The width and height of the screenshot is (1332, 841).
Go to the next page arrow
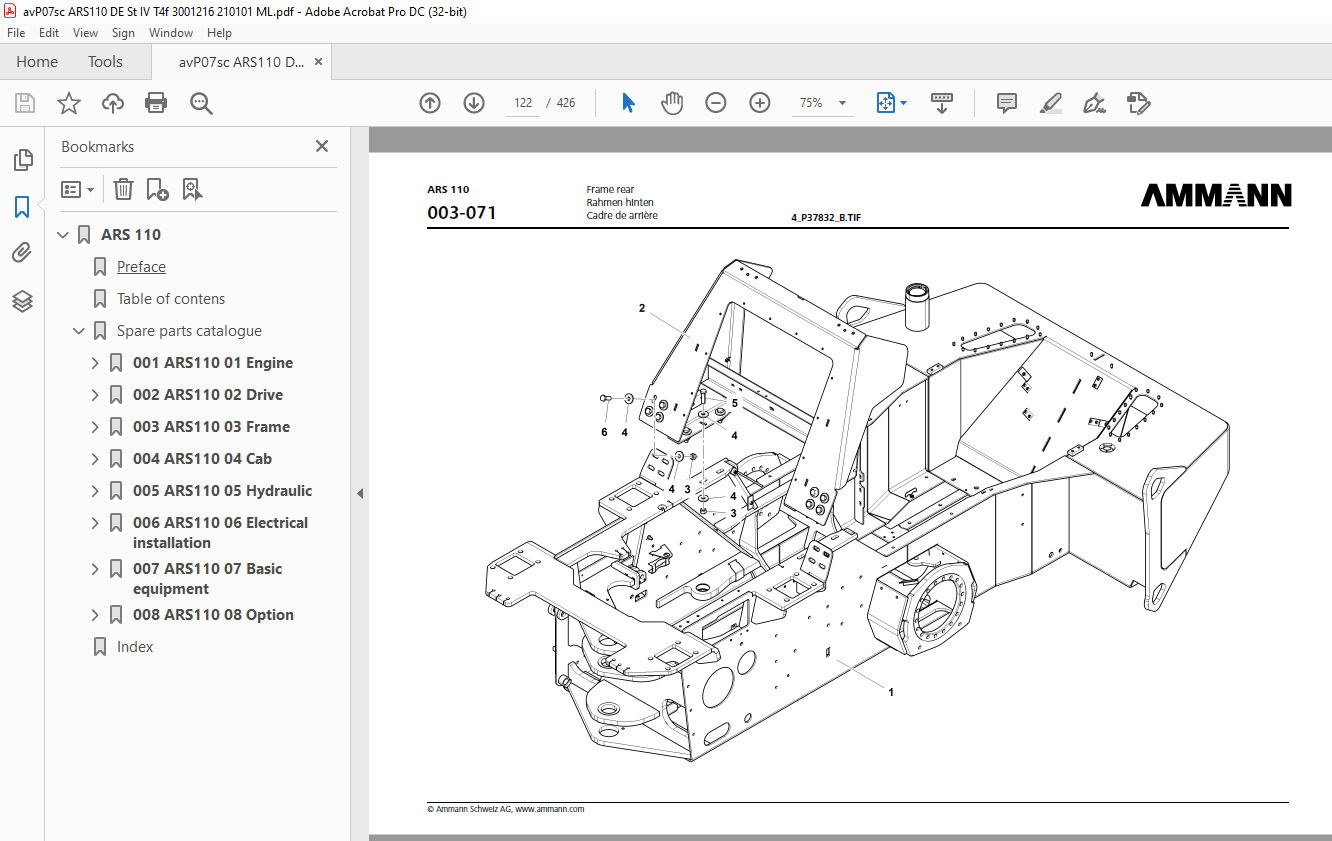[x=474, y=103]
